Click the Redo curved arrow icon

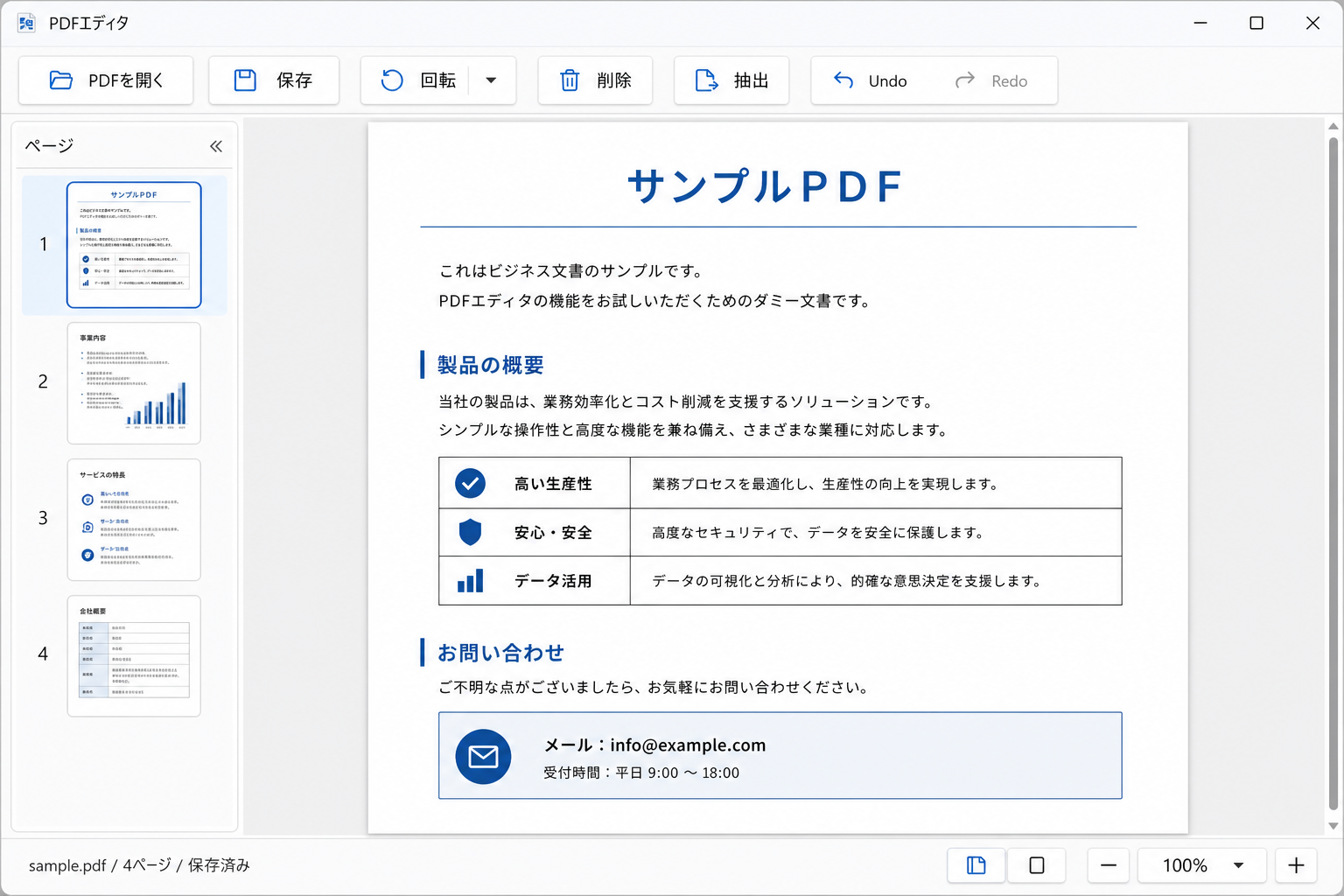click(965, 80)
